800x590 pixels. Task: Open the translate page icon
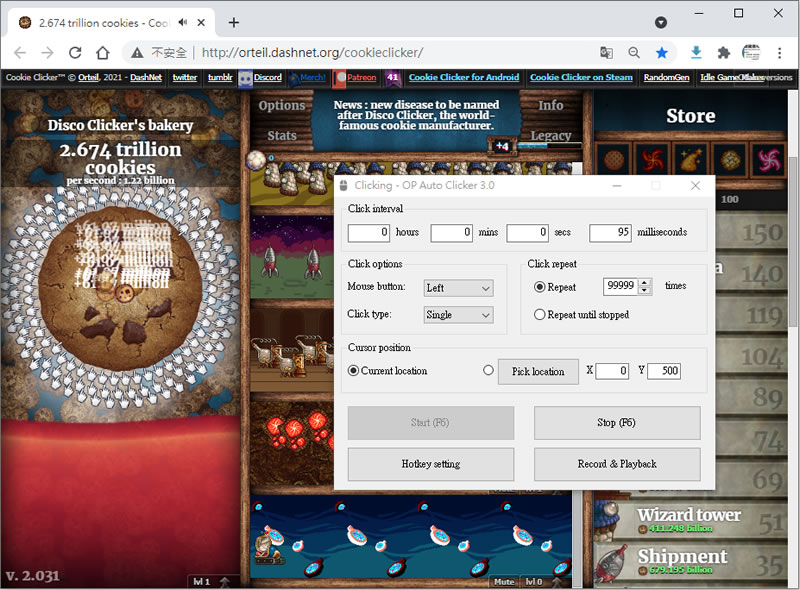click(606, 53)
